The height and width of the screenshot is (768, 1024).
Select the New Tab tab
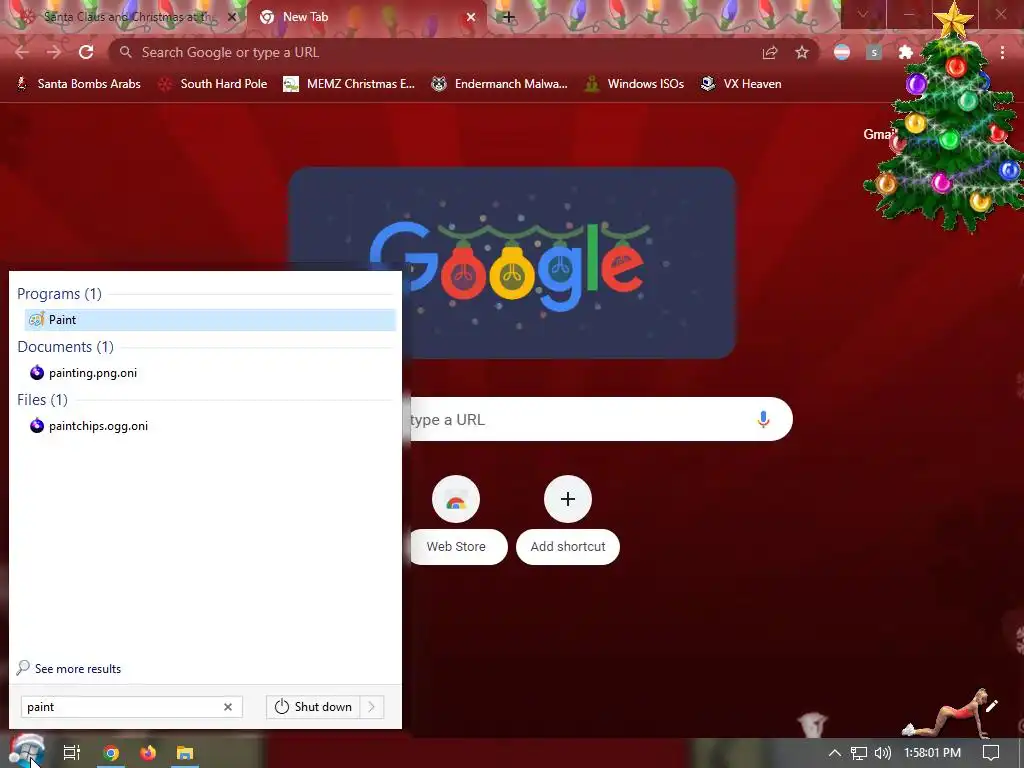[366, 17]
